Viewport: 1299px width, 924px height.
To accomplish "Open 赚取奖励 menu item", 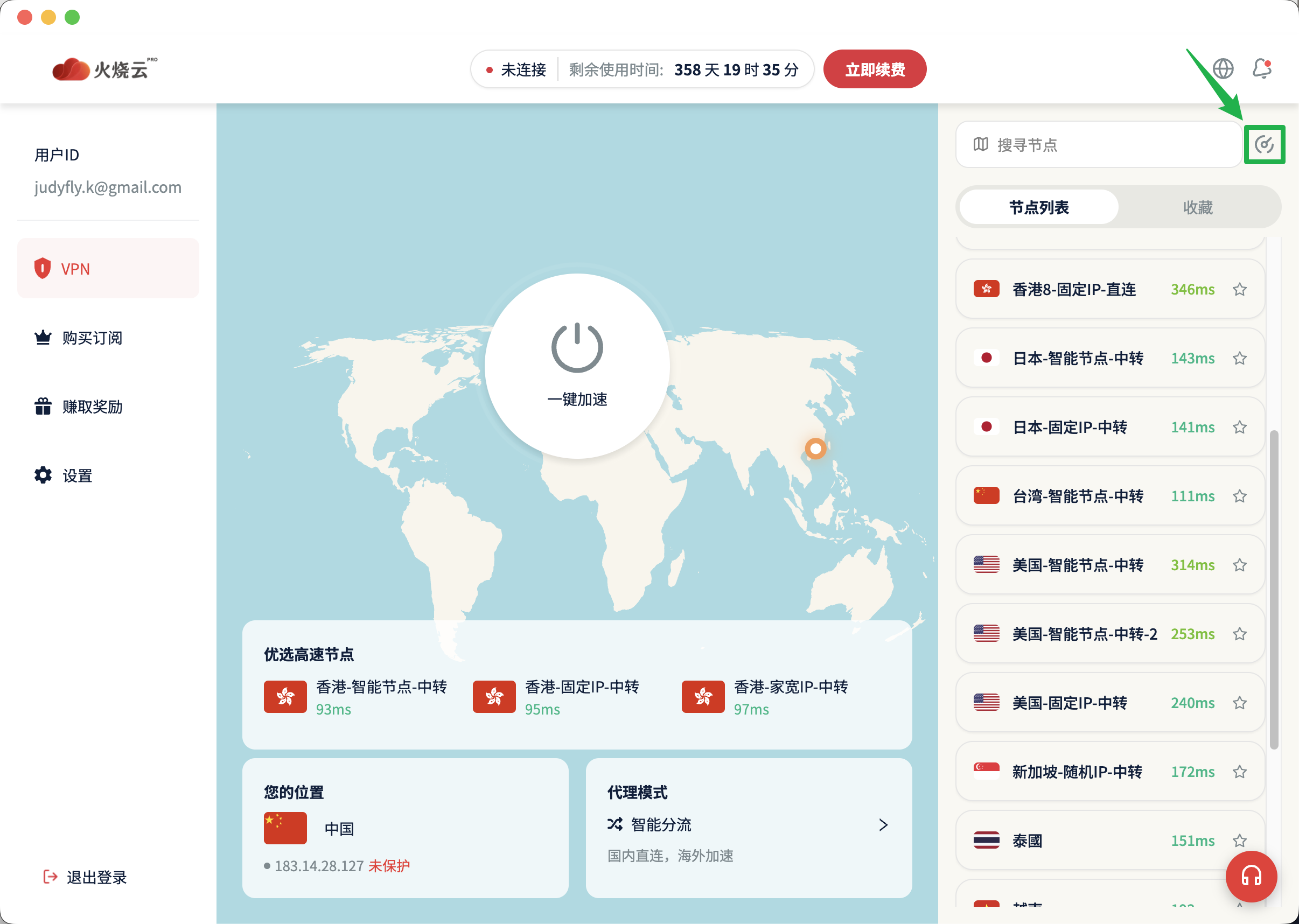I will click(108, 406).
